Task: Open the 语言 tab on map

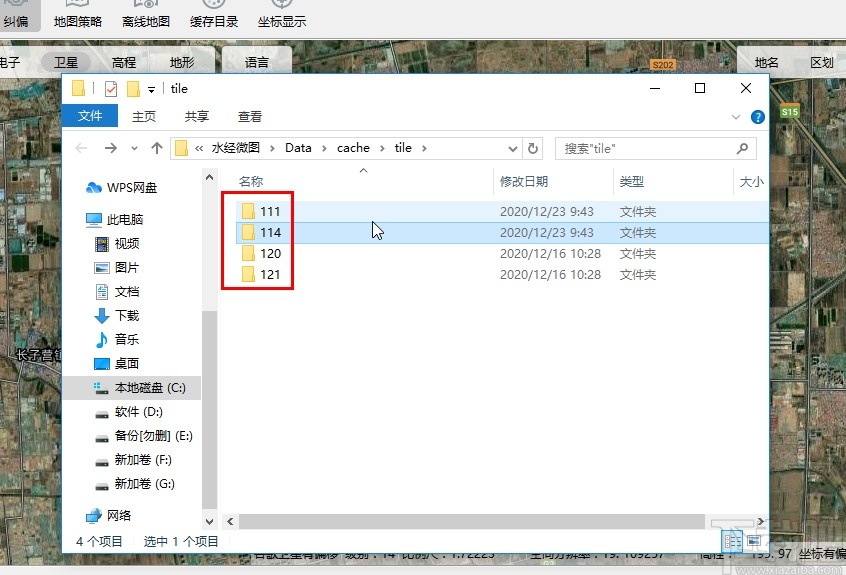Action: [257, 63]
